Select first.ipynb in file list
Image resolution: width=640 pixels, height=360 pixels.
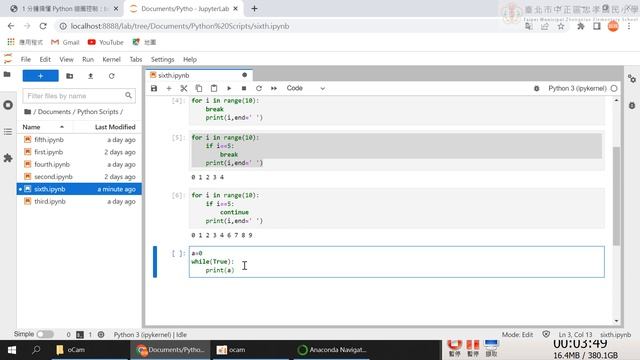click(x=79, y=152)
